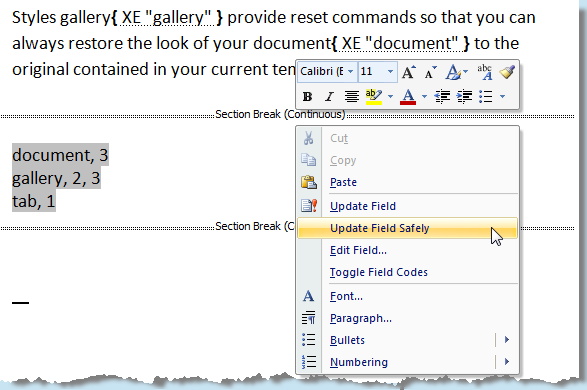
Task: Click the Decrease Indent icon
Action: pos(442,97)
